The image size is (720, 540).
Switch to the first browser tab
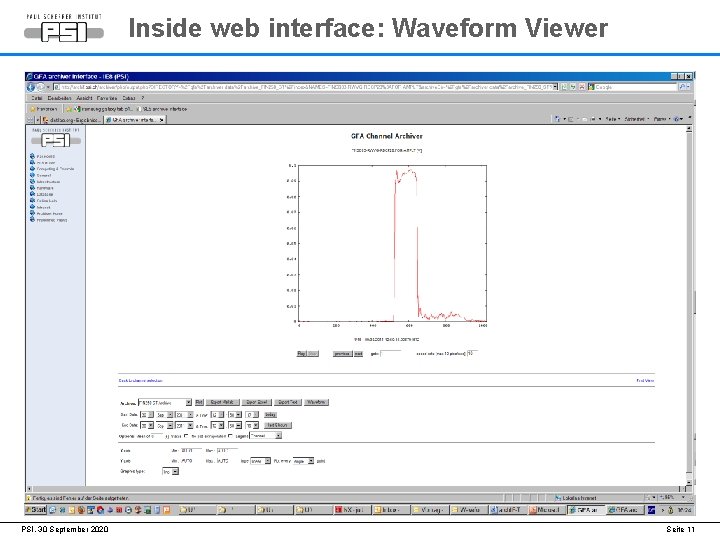pos(72,120)
